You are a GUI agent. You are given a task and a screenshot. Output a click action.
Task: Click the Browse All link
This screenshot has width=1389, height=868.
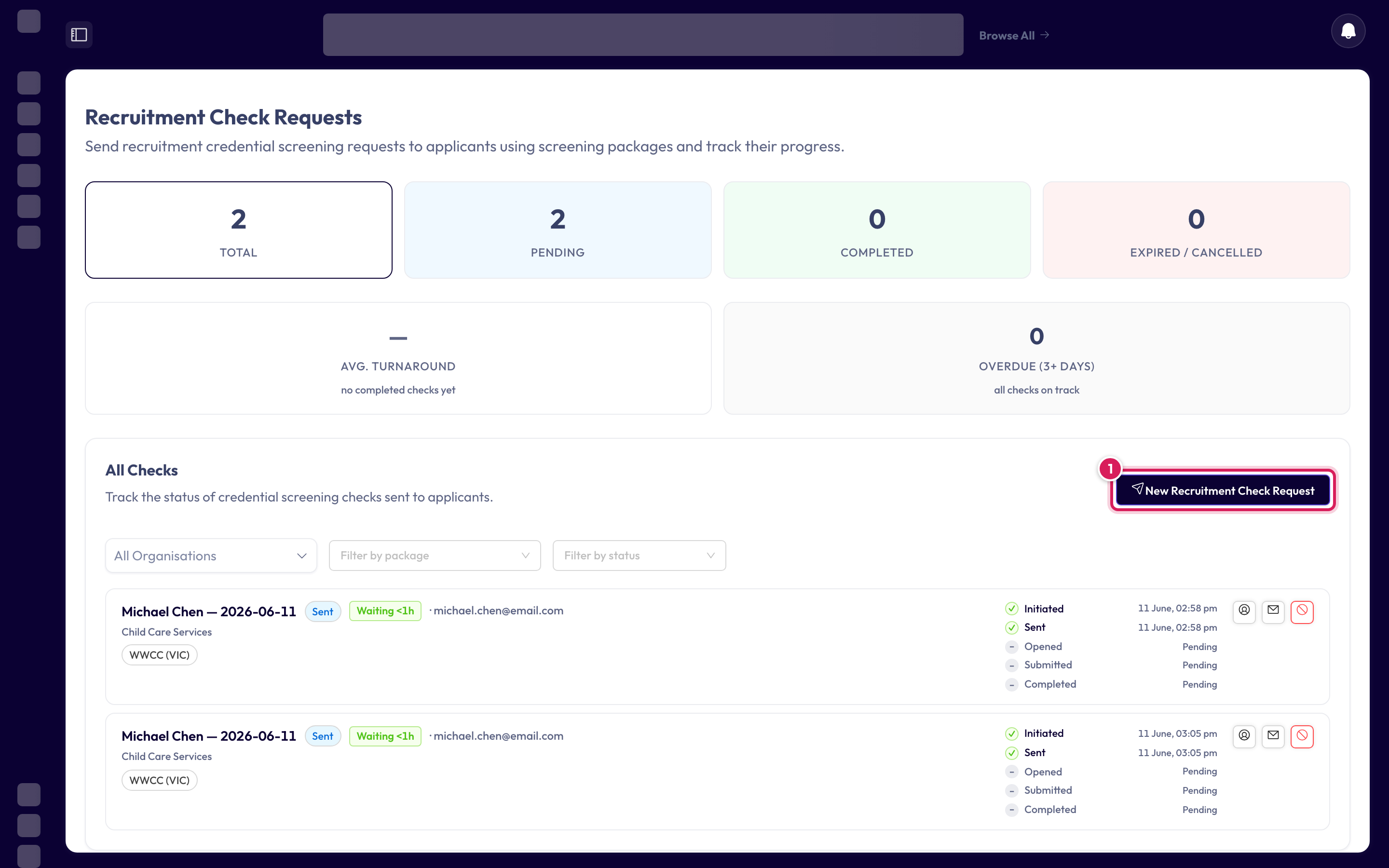pyautogui.click(x=1014, y=36)
